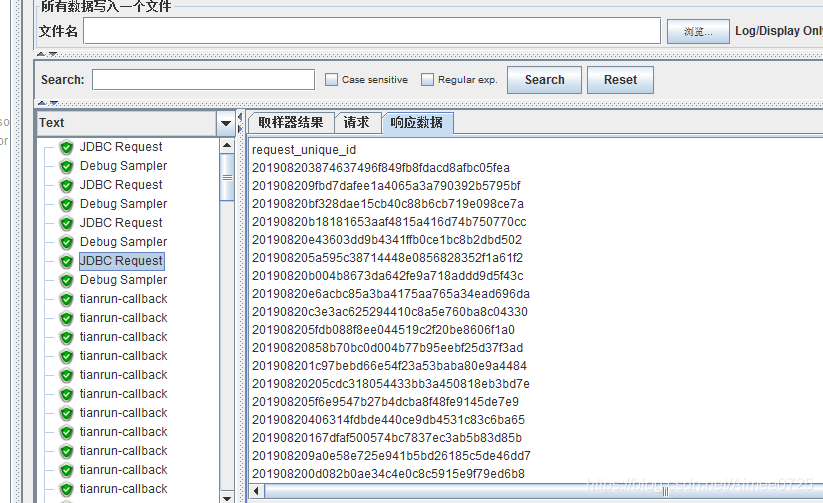Click results tree scrollbar down arrow
The image size is (823, 503).
(227, 497)
